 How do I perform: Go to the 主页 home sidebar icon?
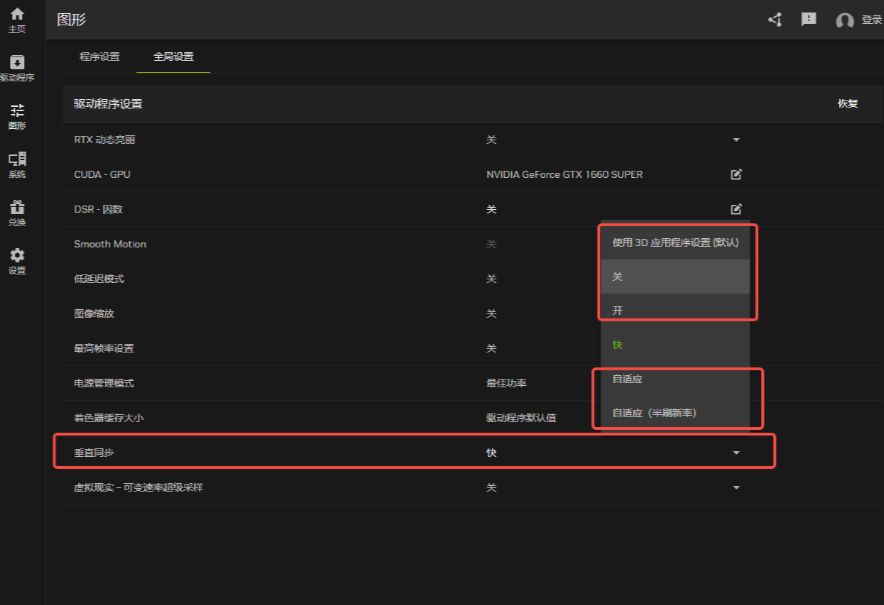pos(17,18)
